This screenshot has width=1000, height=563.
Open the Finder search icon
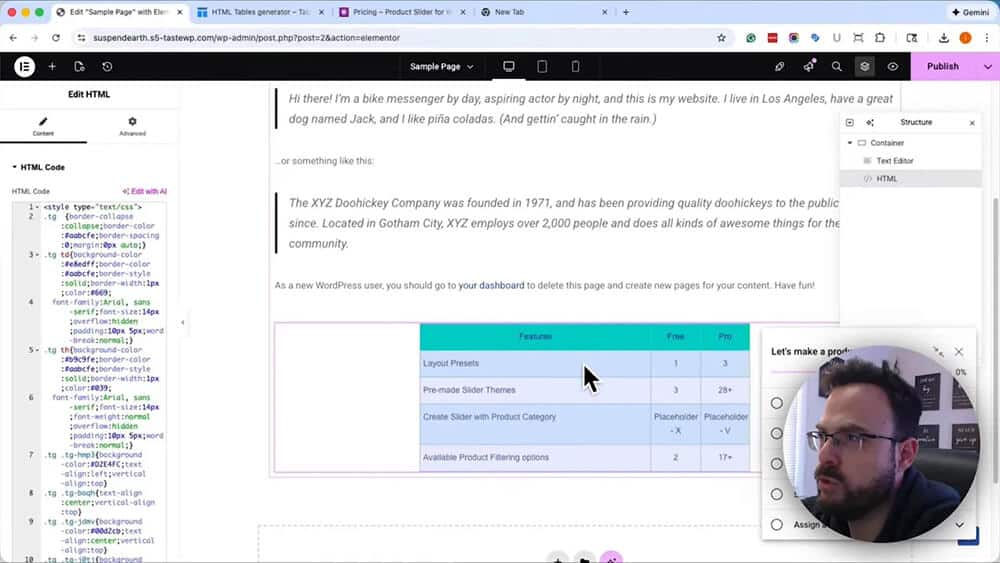837,66
